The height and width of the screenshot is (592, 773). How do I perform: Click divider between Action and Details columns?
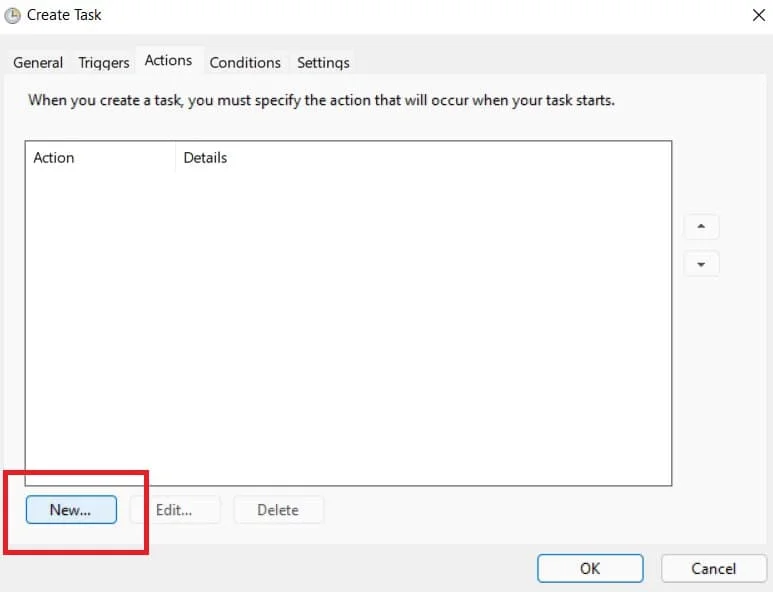coord(175,157)
